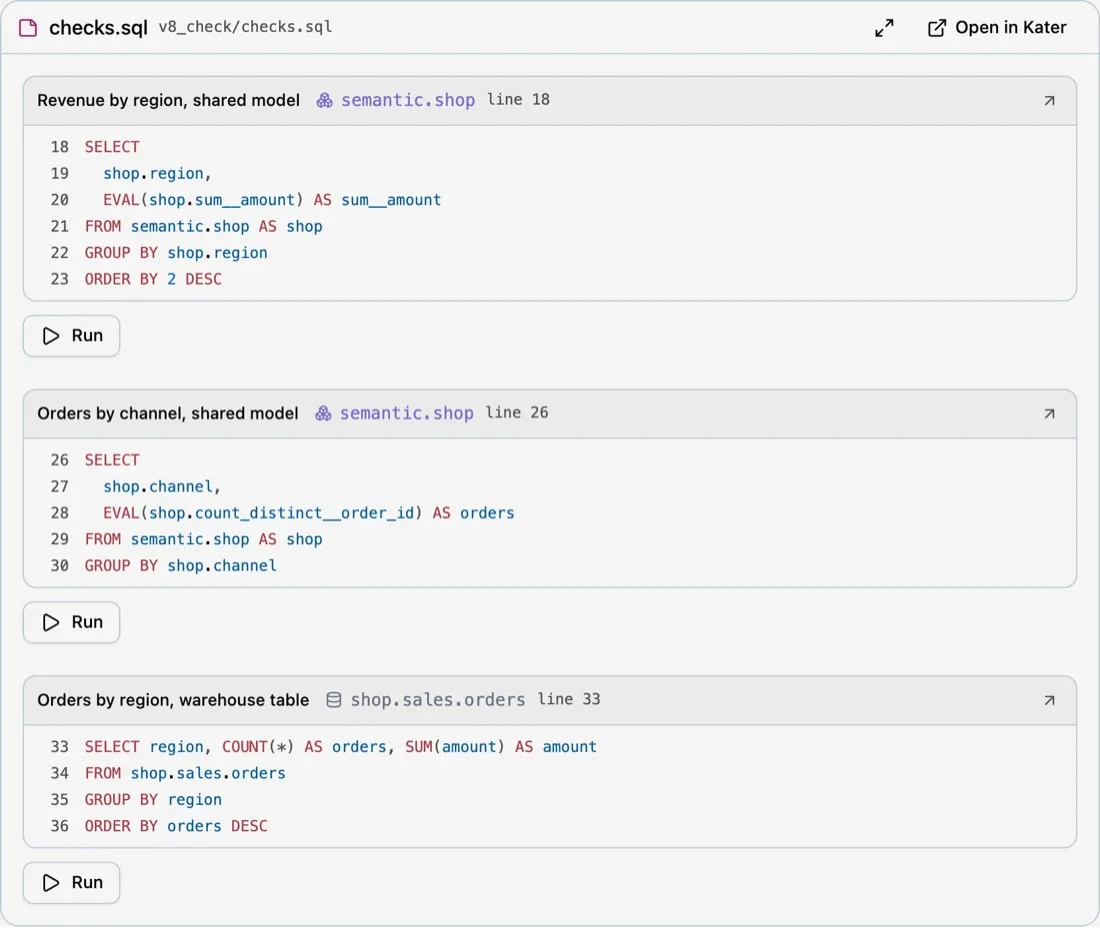1100x928 pixels.
Task: Click 'ORDER BY orders DESC' code line
Action: (176, 826)
